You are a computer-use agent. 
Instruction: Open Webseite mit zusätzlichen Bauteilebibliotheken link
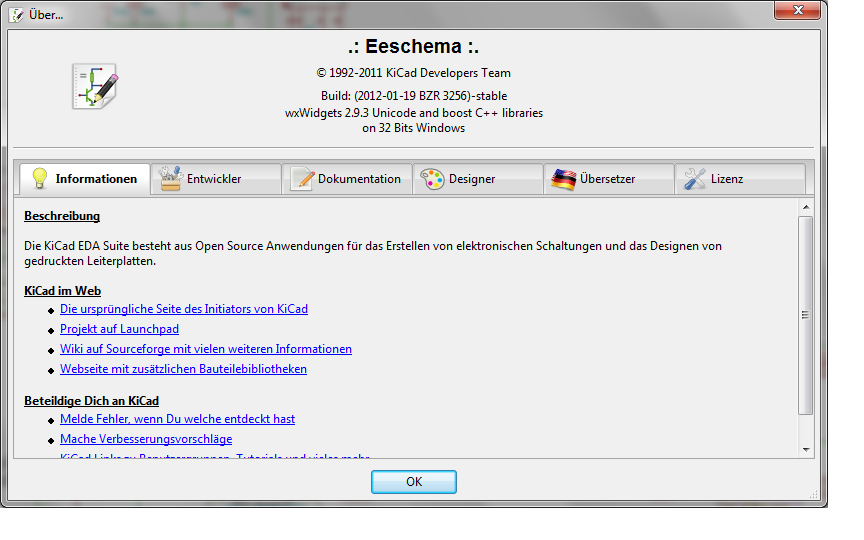click(x=183, y=369)
